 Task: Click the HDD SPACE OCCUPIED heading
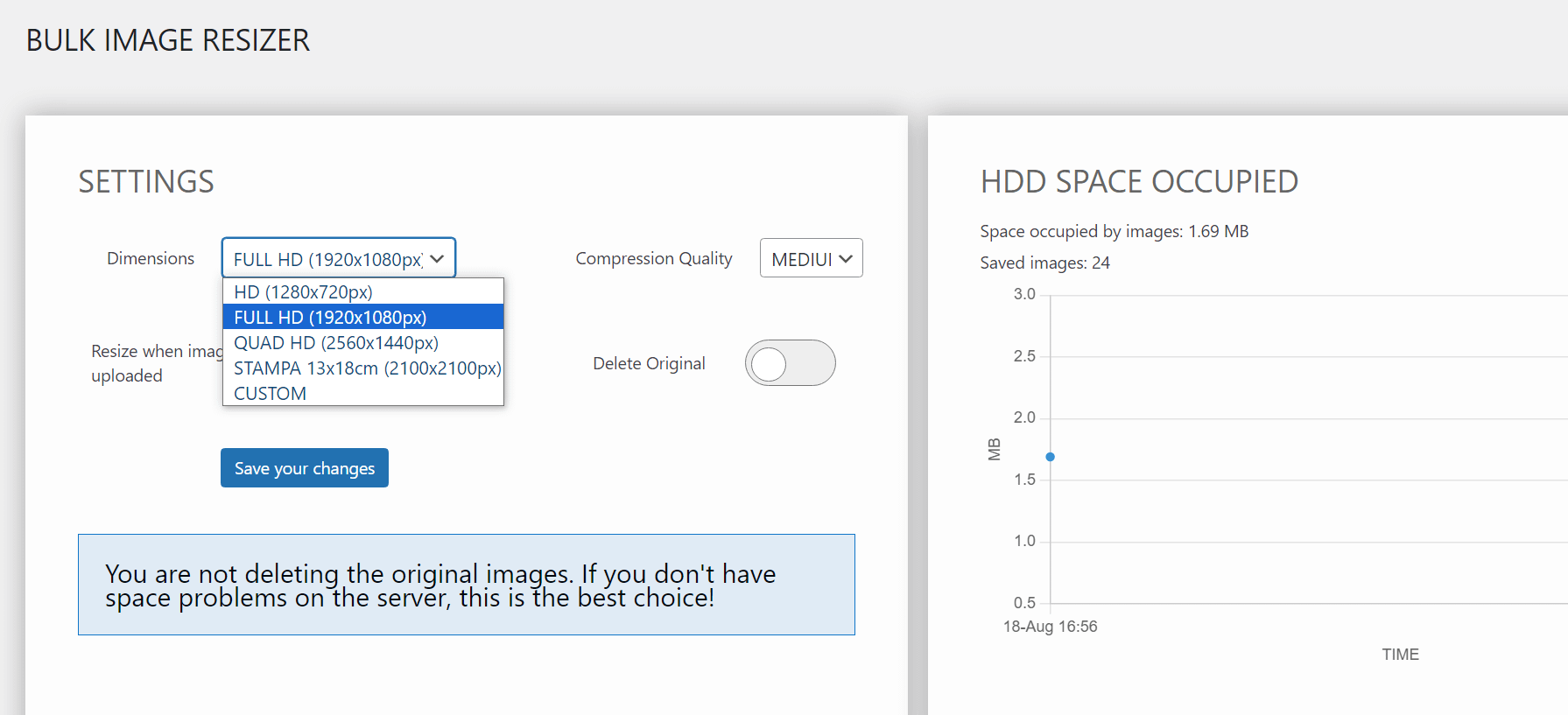pos(1139,182)
